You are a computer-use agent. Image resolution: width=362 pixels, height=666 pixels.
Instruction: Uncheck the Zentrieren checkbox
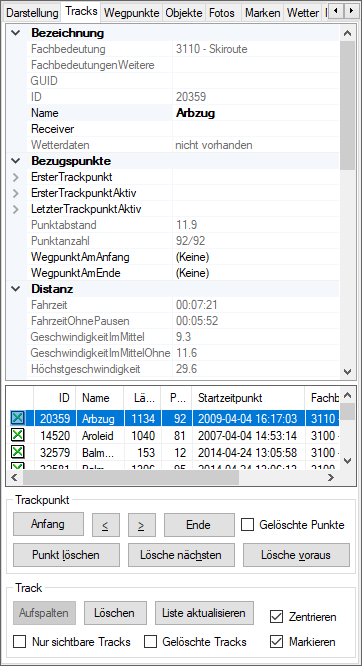click(277, 617)
